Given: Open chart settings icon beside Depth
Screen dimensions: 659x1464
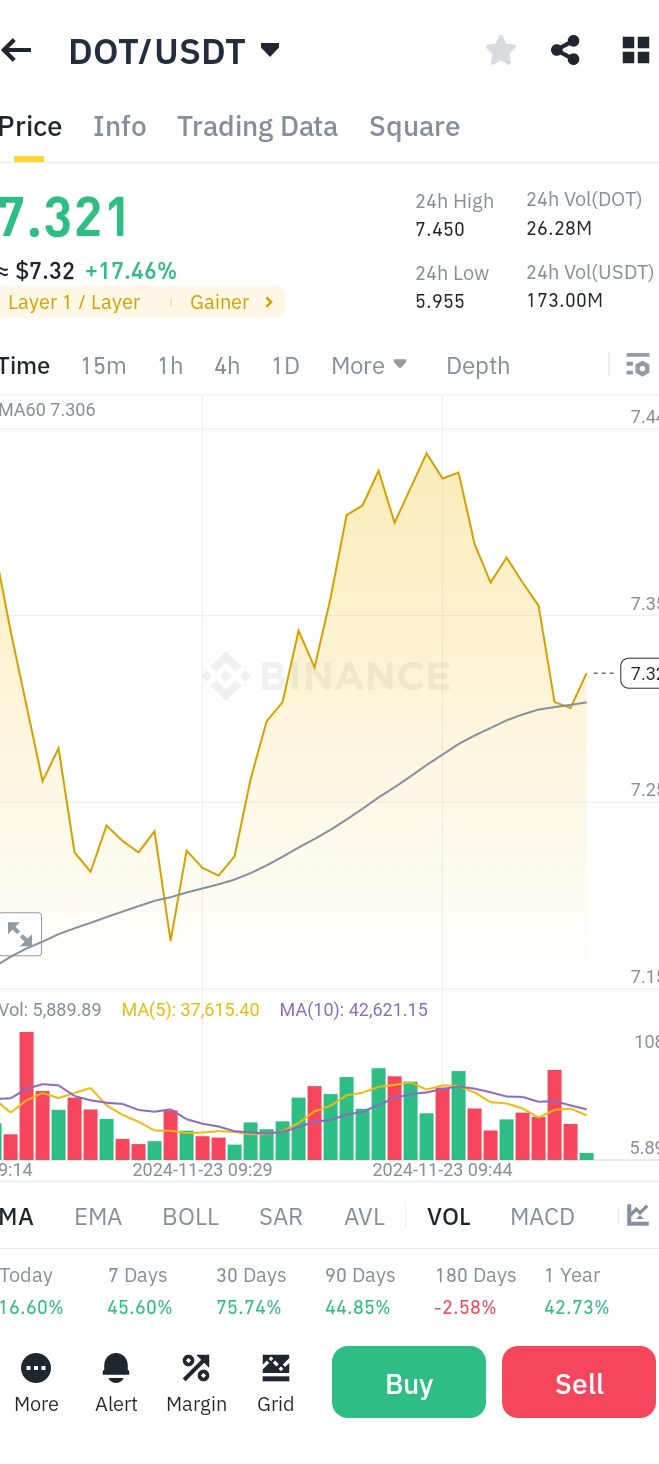Looking at the screenshot, I should tap(637, 365).
